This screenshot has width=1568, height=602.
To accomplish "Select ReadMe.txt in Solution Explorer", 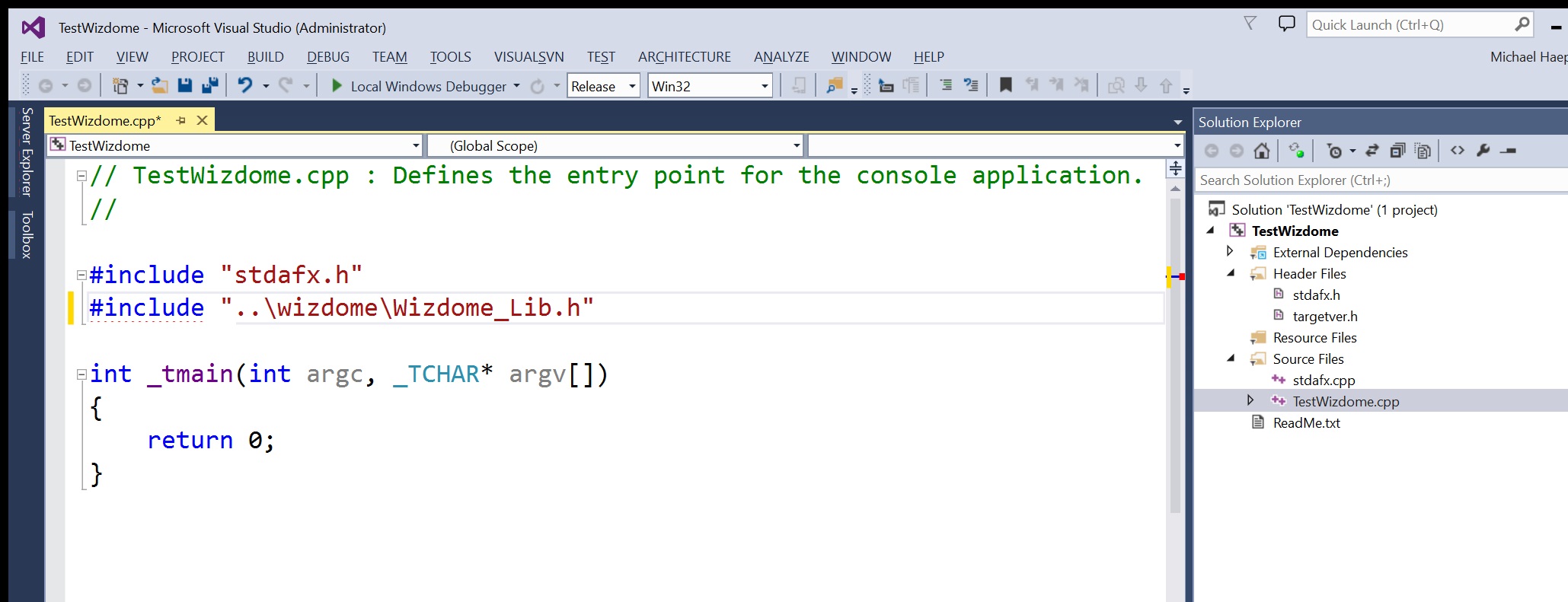I will coord(1306,422).
